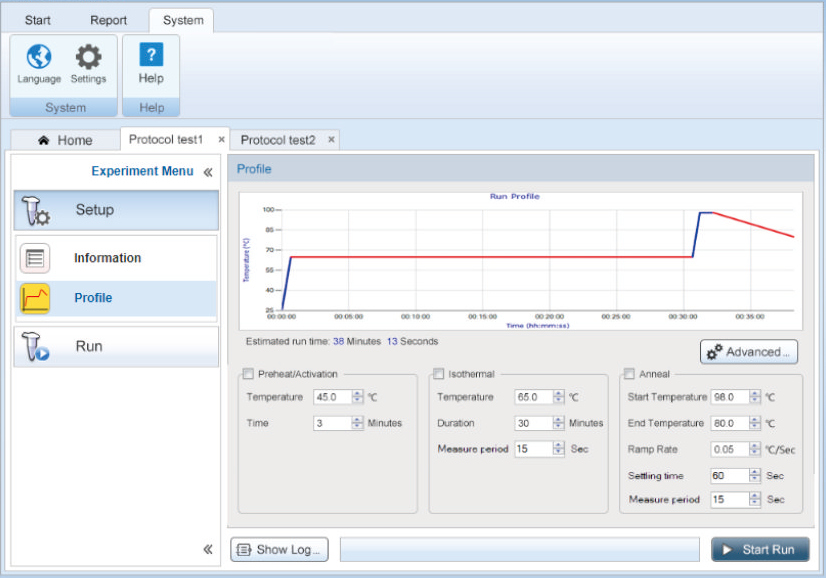Click the Run tube-with-play icon
The width and height of the screenshot is (826, 578).
35,347
